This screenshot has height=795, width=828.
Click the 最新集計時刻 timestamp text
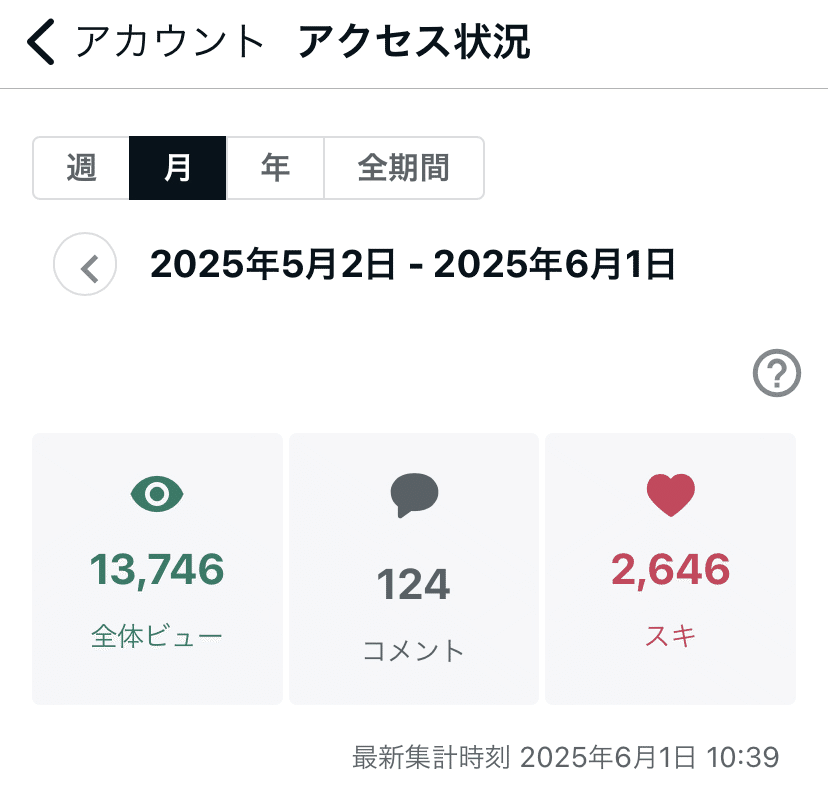(x=565, y=757)
